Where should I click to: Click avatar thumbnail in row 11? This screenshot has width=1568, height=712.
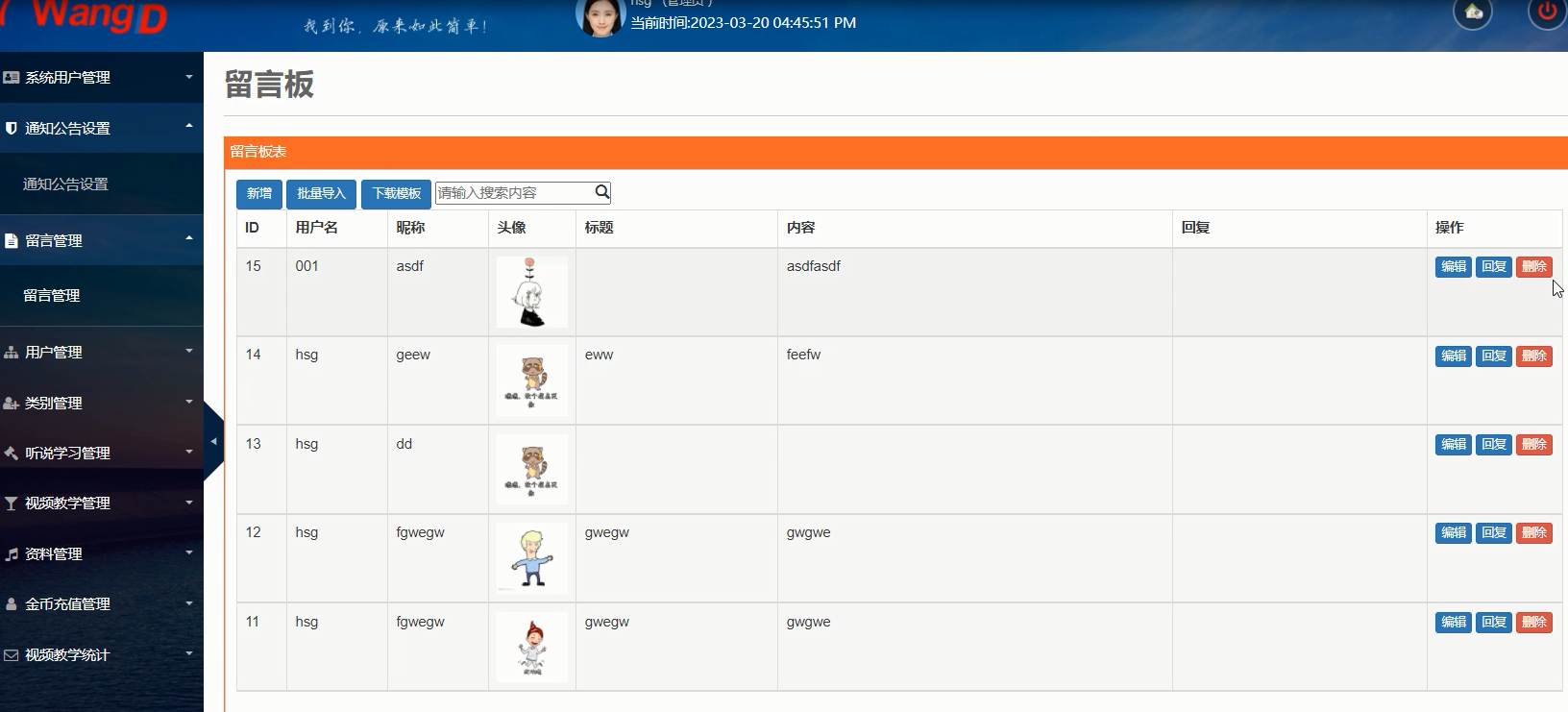click(532, 647)
